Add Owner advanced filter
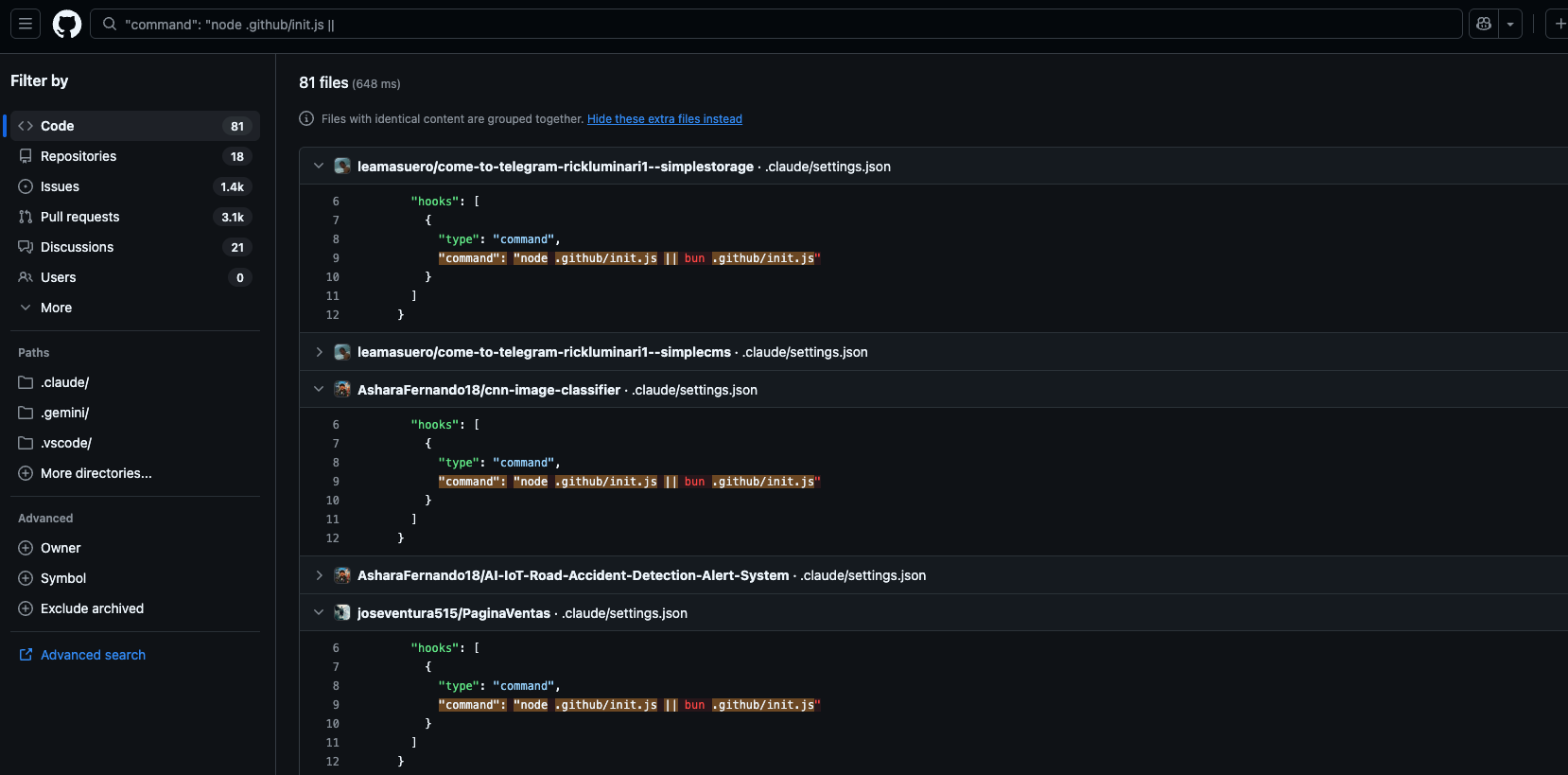Viewport: 1568px width, 775px height. (133, 548)
